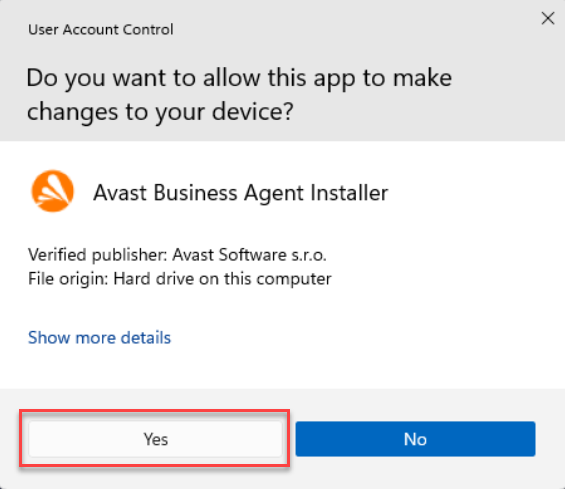The width and height of the screenshot is (565, 489).
Task: Click the File origin label
Action: [68, 279]
